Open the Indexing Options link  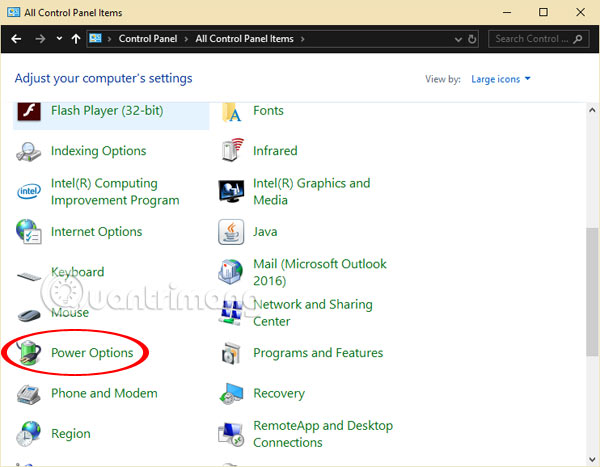(x=98, y=151)
